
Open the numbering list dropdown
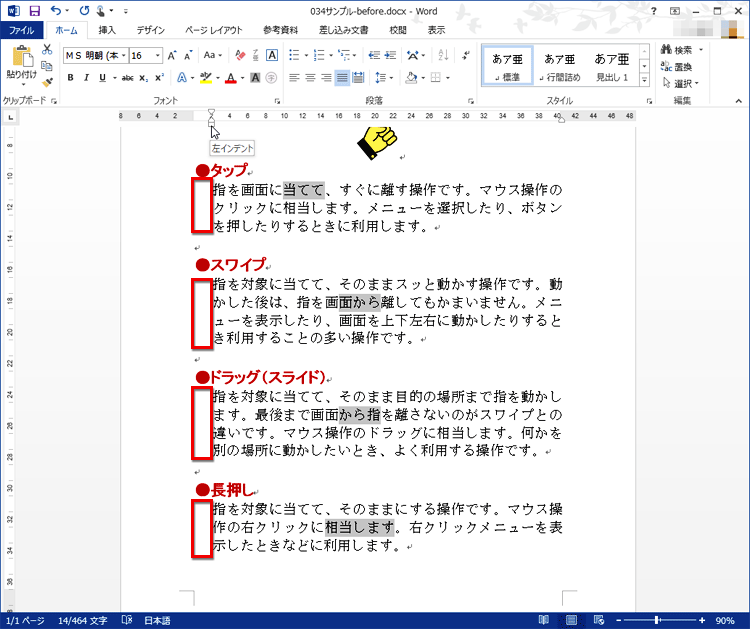(331, 55)
